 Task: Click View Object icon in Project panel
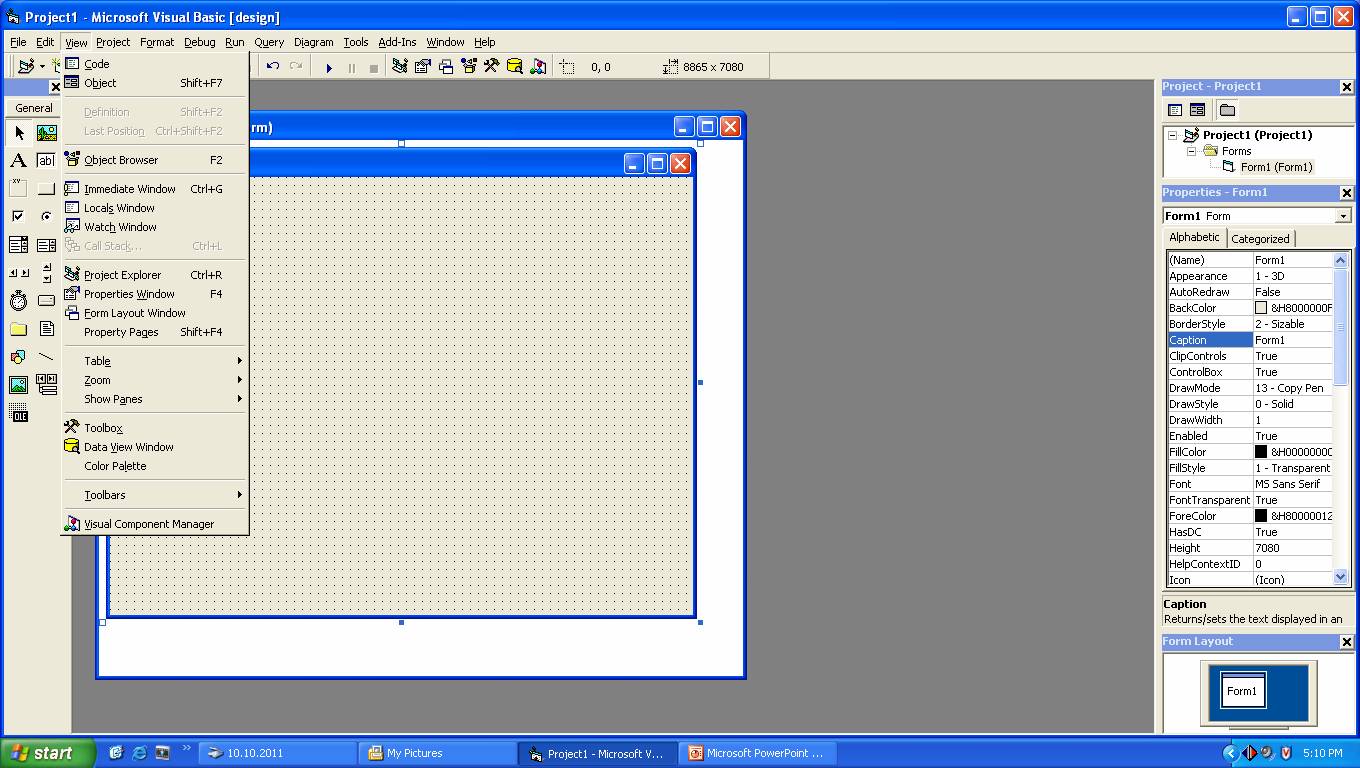[1197, 110]
